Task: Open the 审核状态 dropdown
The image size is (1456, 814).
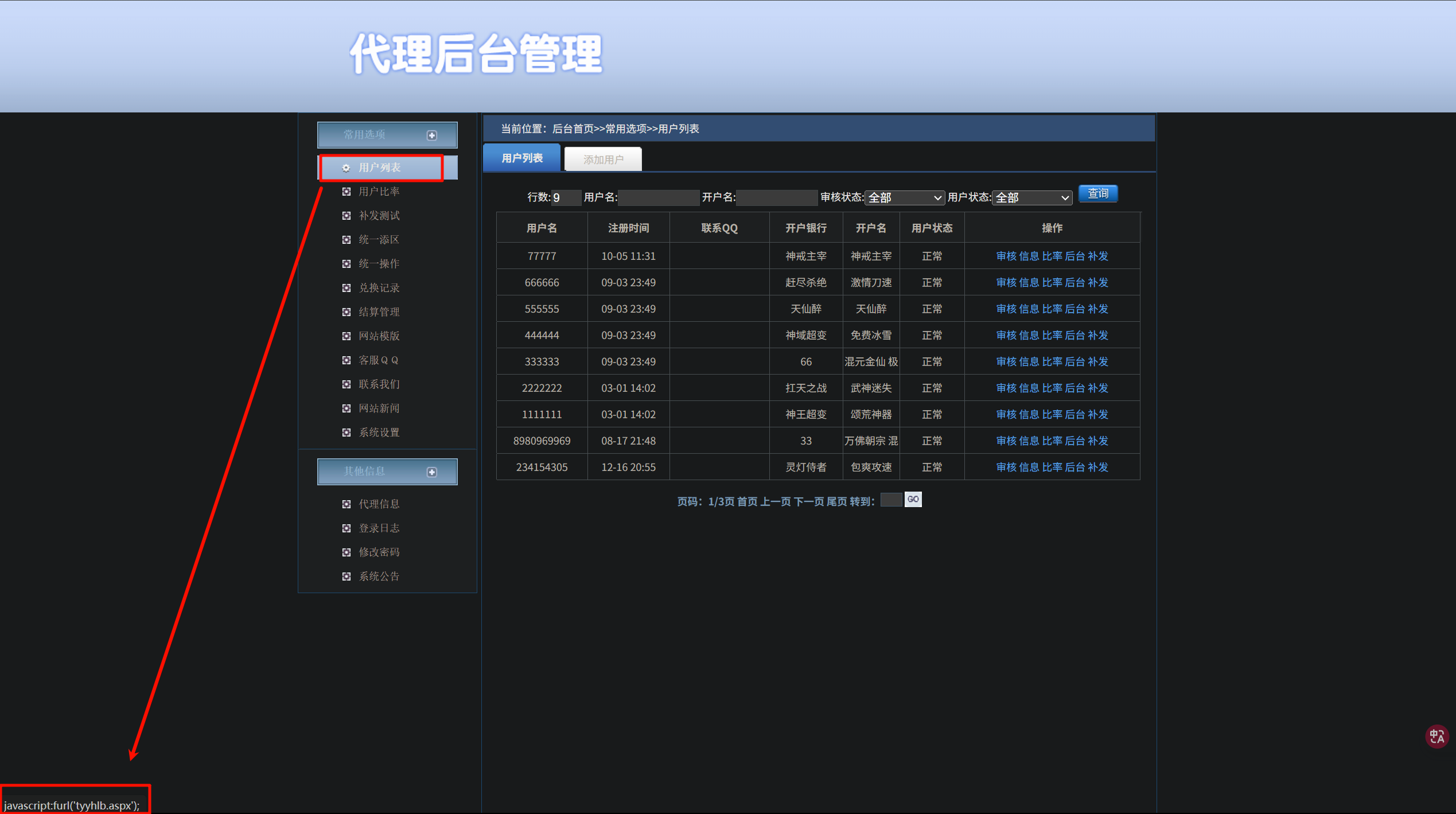Action: (904, 198)
